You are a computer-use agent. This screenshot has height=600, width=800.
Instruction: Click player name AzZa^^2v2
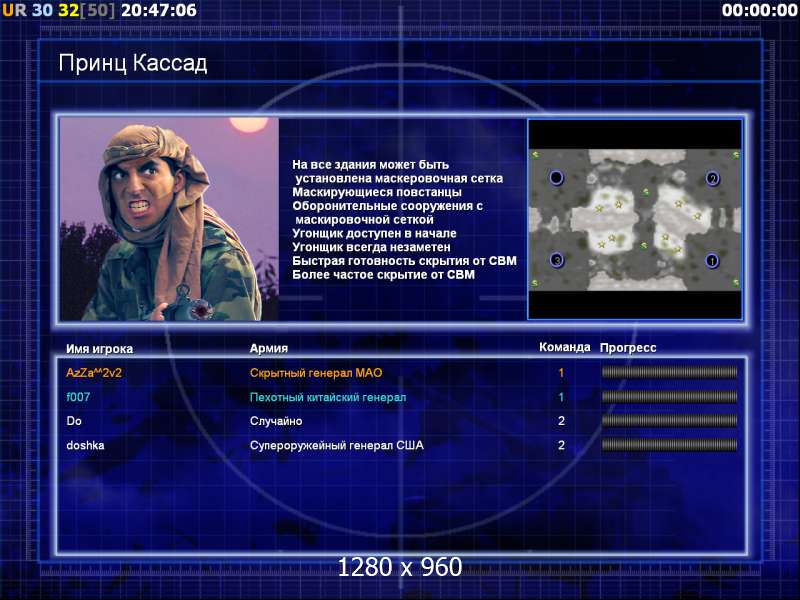[x=94, y=373]
